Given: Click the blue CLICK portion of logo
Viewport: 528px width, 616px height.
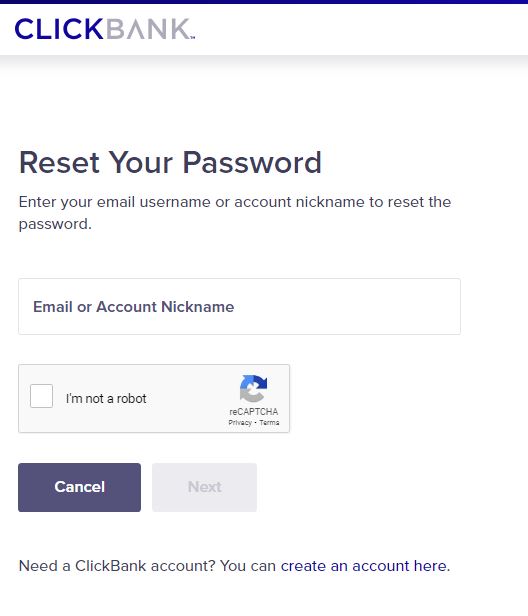Looking at the screenshot, I should [x=59, y=29].
